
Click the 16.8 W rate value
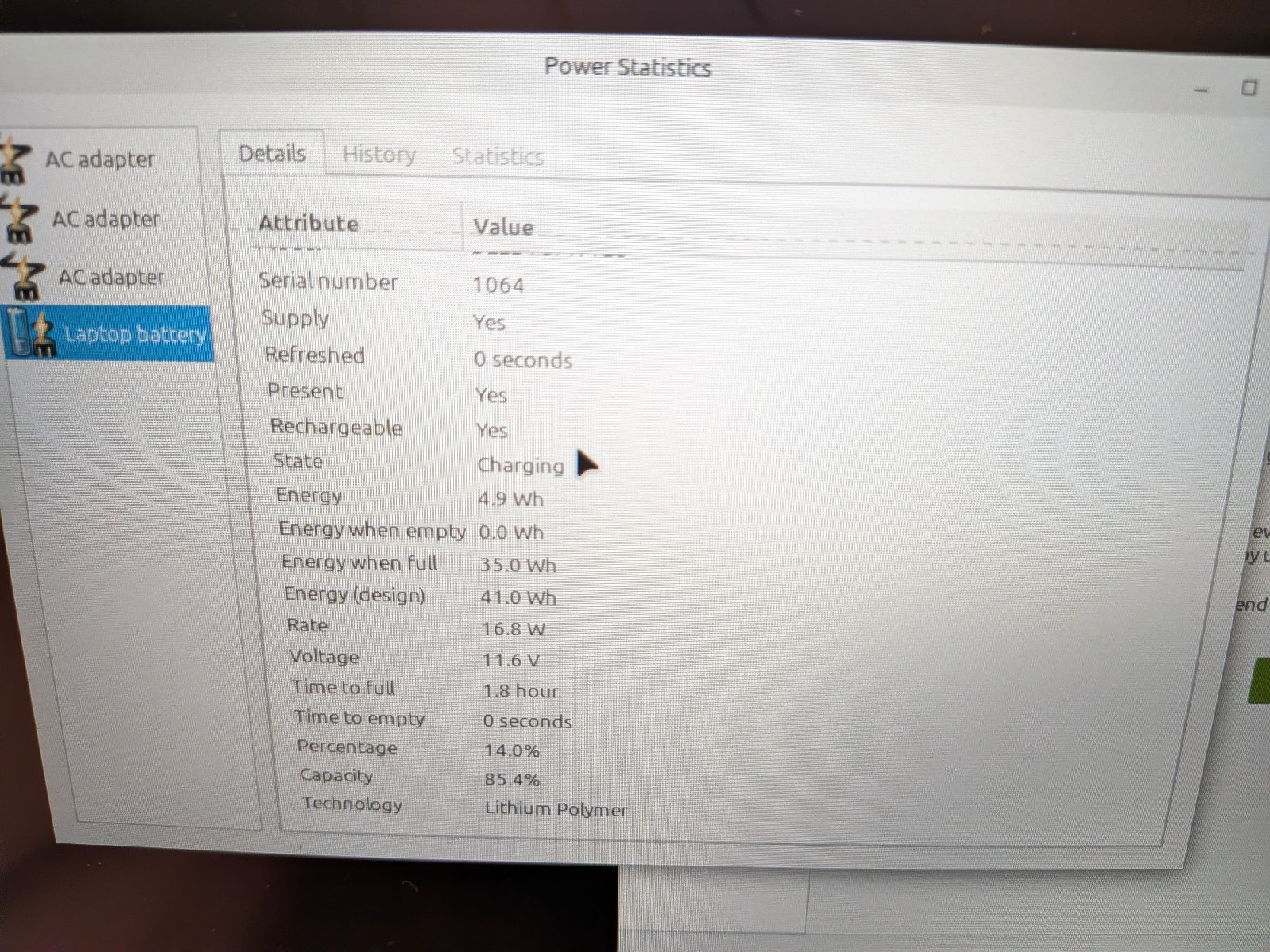514,629
